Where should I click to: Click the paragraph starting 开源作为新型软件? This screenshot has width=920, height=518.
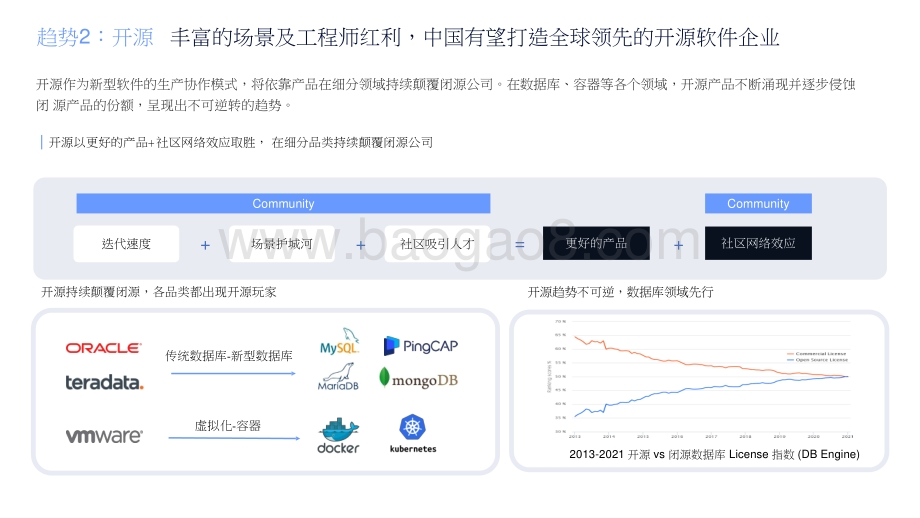coord(446,95)
